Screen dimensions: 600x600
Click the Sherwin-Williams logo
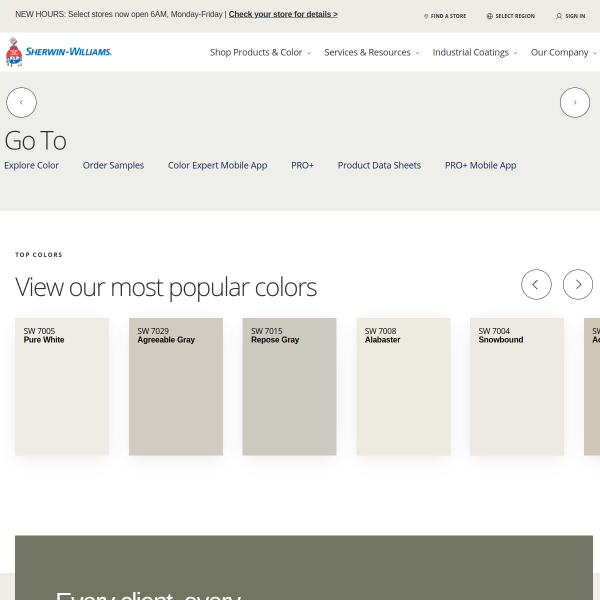(x=59, y=52)
